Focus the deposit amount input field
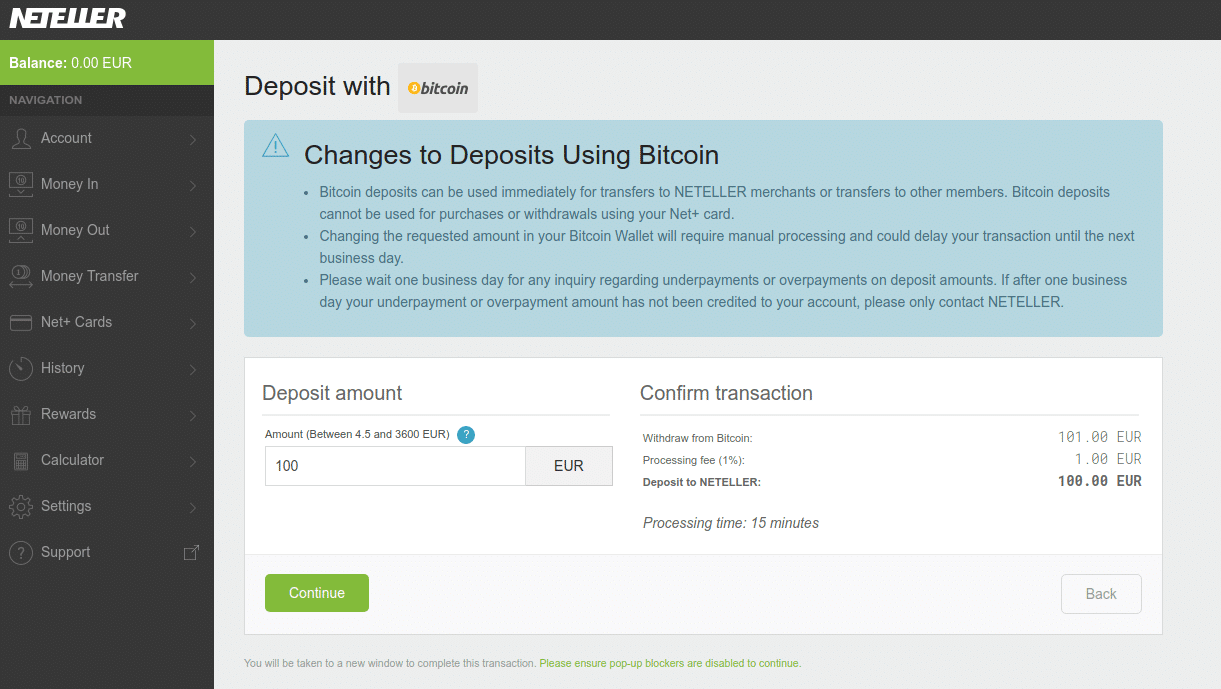Image resolution: width=1221 pixels, height=689 pixels. click(395, 466)
